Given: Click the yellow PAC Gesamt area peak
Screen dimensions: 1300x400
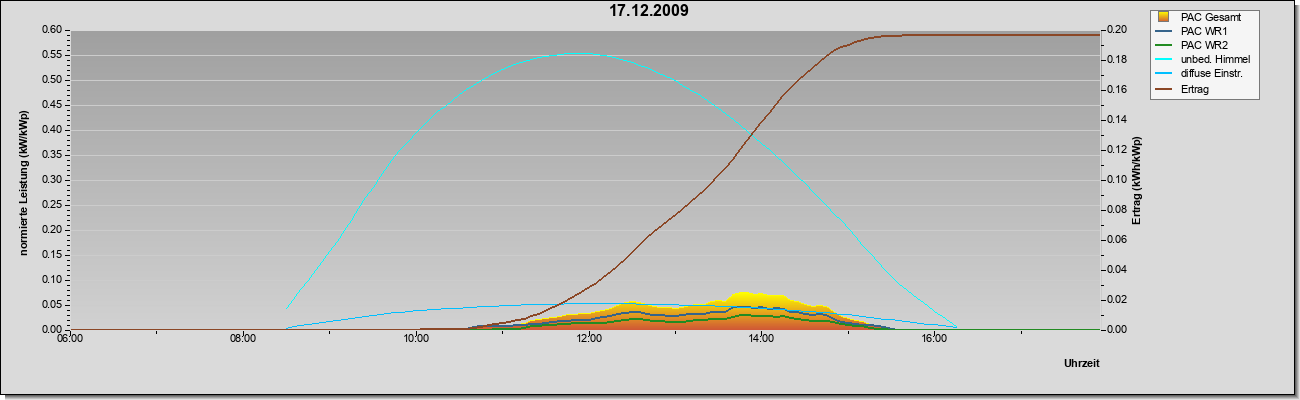Looking at the screenshot, I should 742,293.
